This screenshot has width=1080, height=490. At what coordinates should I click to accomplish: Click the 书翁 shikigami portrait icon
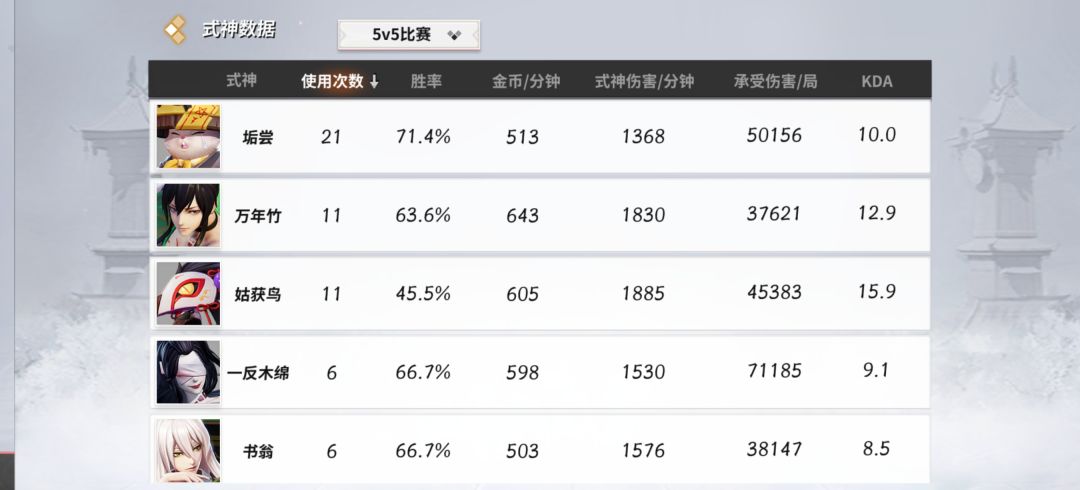(188, 450)
